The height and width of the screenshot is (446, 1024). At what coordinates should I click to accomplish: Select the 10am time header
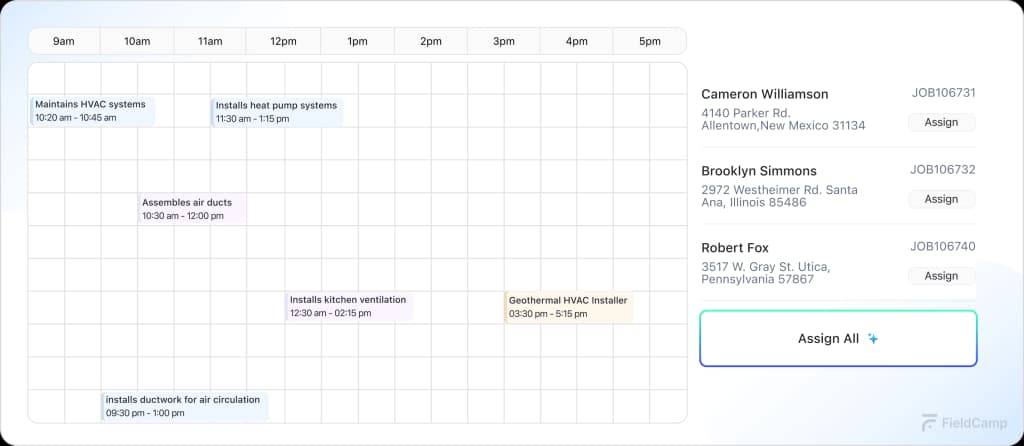137,41
